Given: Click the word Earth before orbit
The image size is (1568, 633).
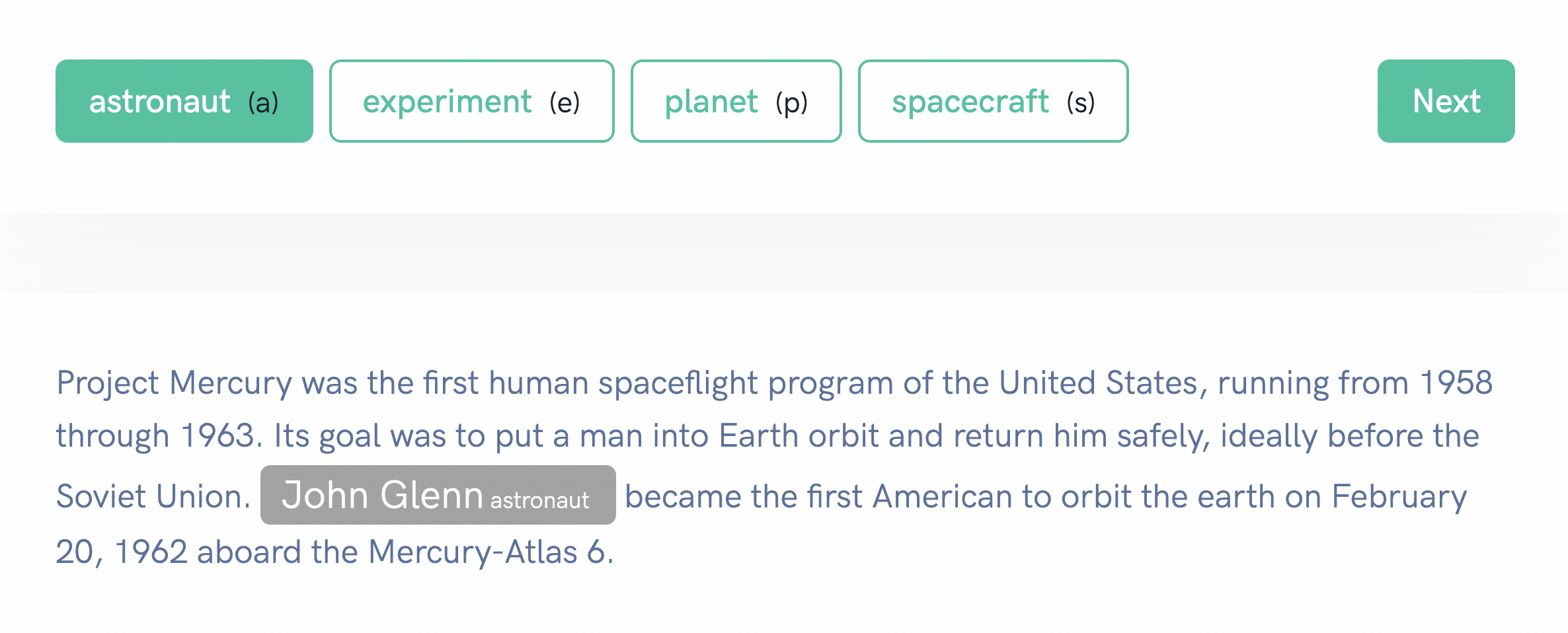Looking at the screenshot, I should point(759,435).
